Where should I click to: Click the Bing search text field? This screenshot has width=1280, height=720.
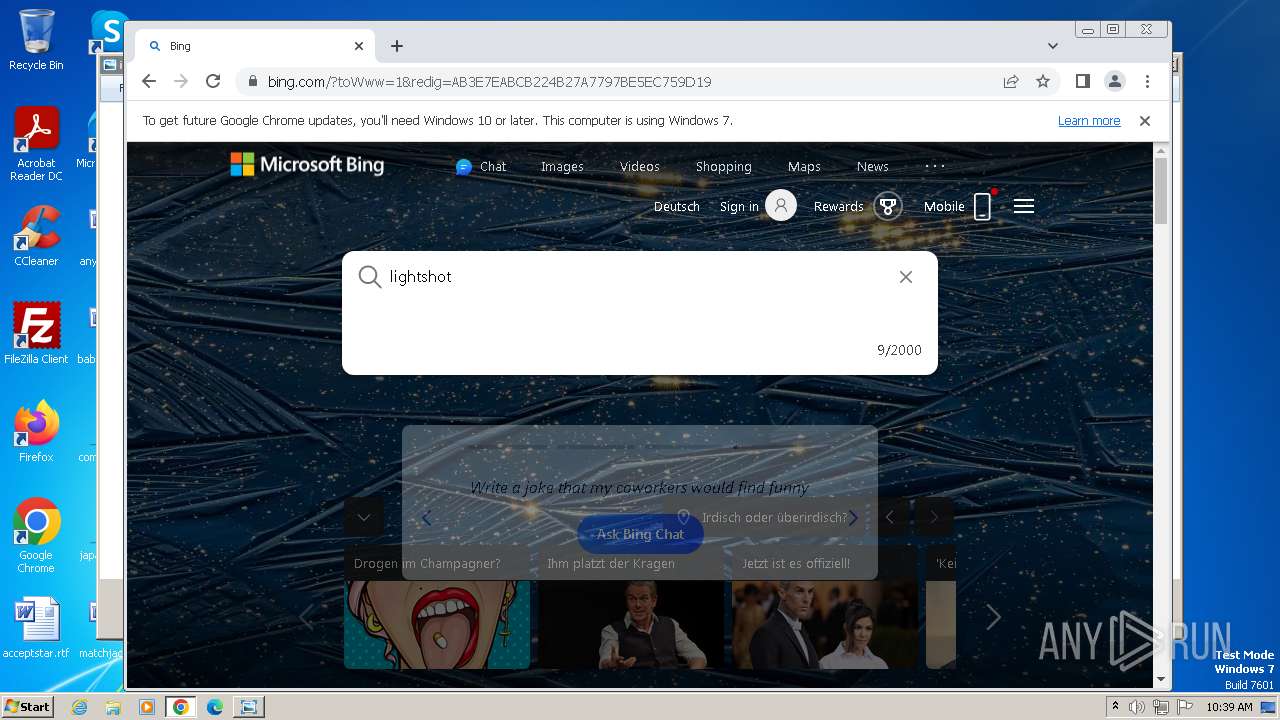[x=640, y=277]
